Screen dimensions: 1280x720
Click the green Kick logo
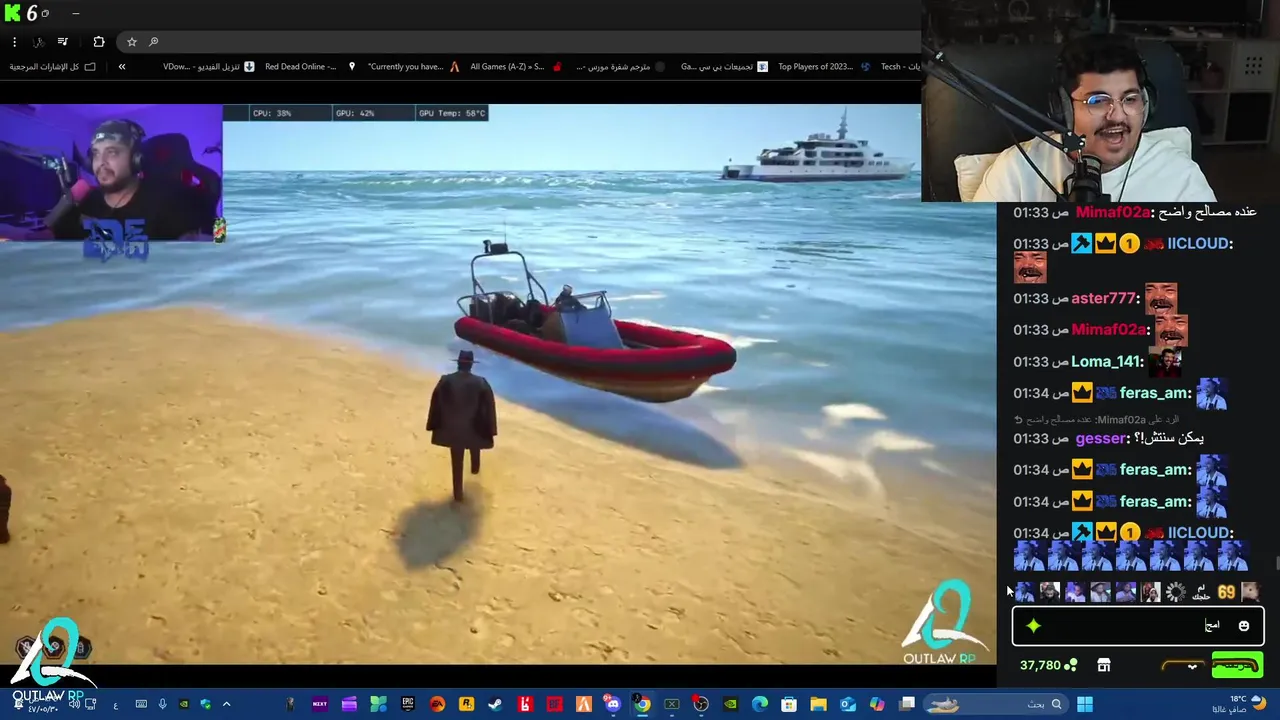(10, 12)
